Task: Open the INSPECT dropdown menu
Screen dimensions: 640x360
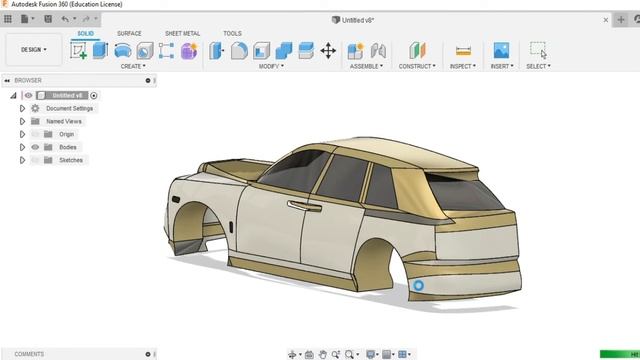Action: tap(463, 66)
